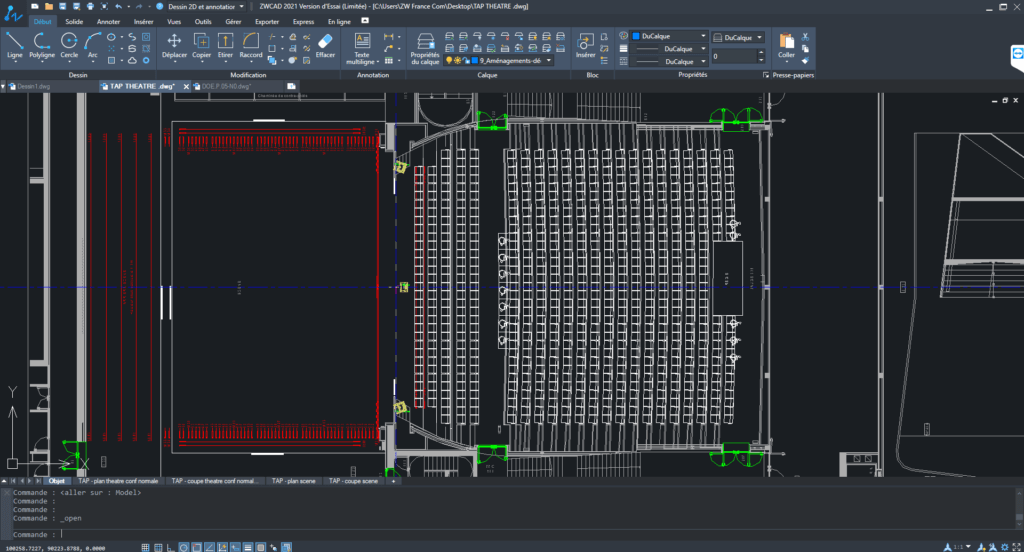Close the TAP THEATRE .dwg tab
The width and height of the screenshot is (1024, 552).
[186, 86]
